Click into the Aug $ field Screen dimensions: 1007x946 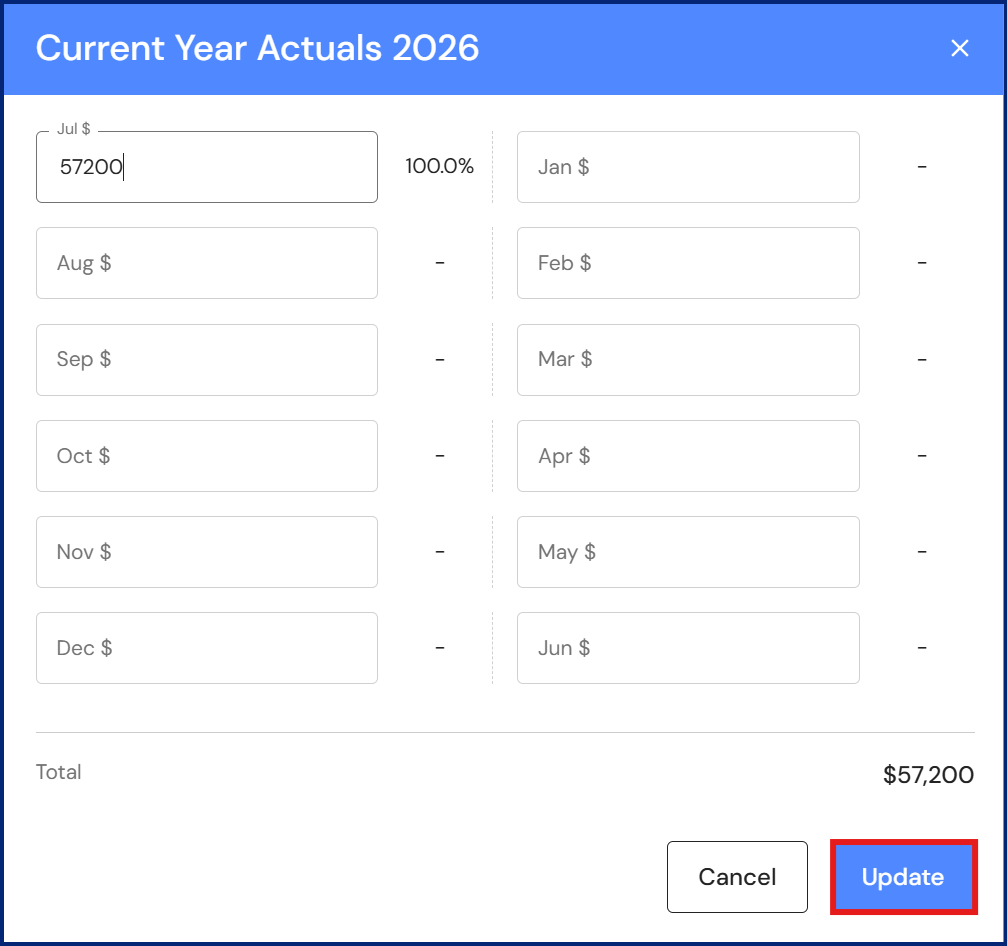tap(207, 263)
